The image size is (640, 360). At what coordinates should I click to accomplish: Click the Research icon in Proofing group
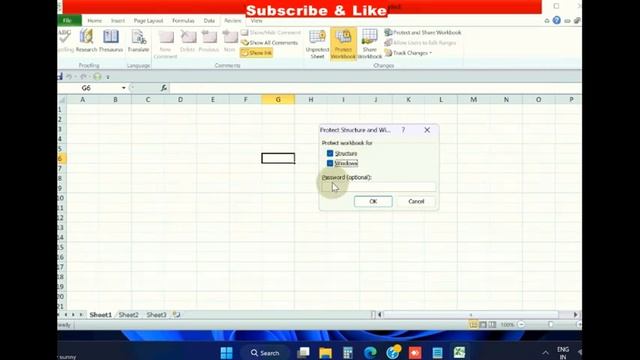coord(87,41)
